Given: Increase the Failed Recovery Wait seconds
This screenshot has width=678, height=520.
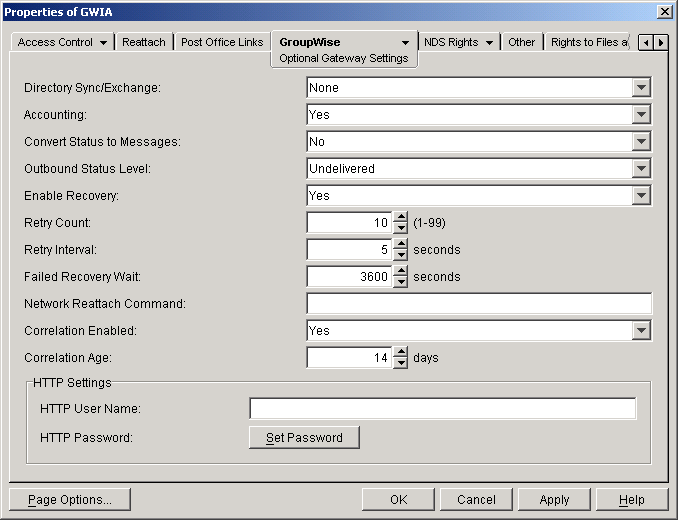Looking at the screenshot, I should 401,271.
